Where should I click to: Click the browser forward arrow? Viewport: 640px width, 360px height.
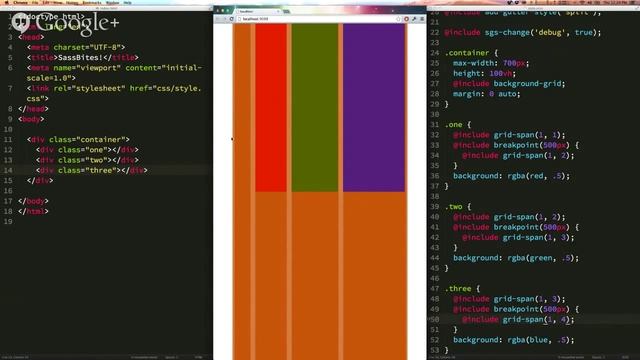(224, 19)
